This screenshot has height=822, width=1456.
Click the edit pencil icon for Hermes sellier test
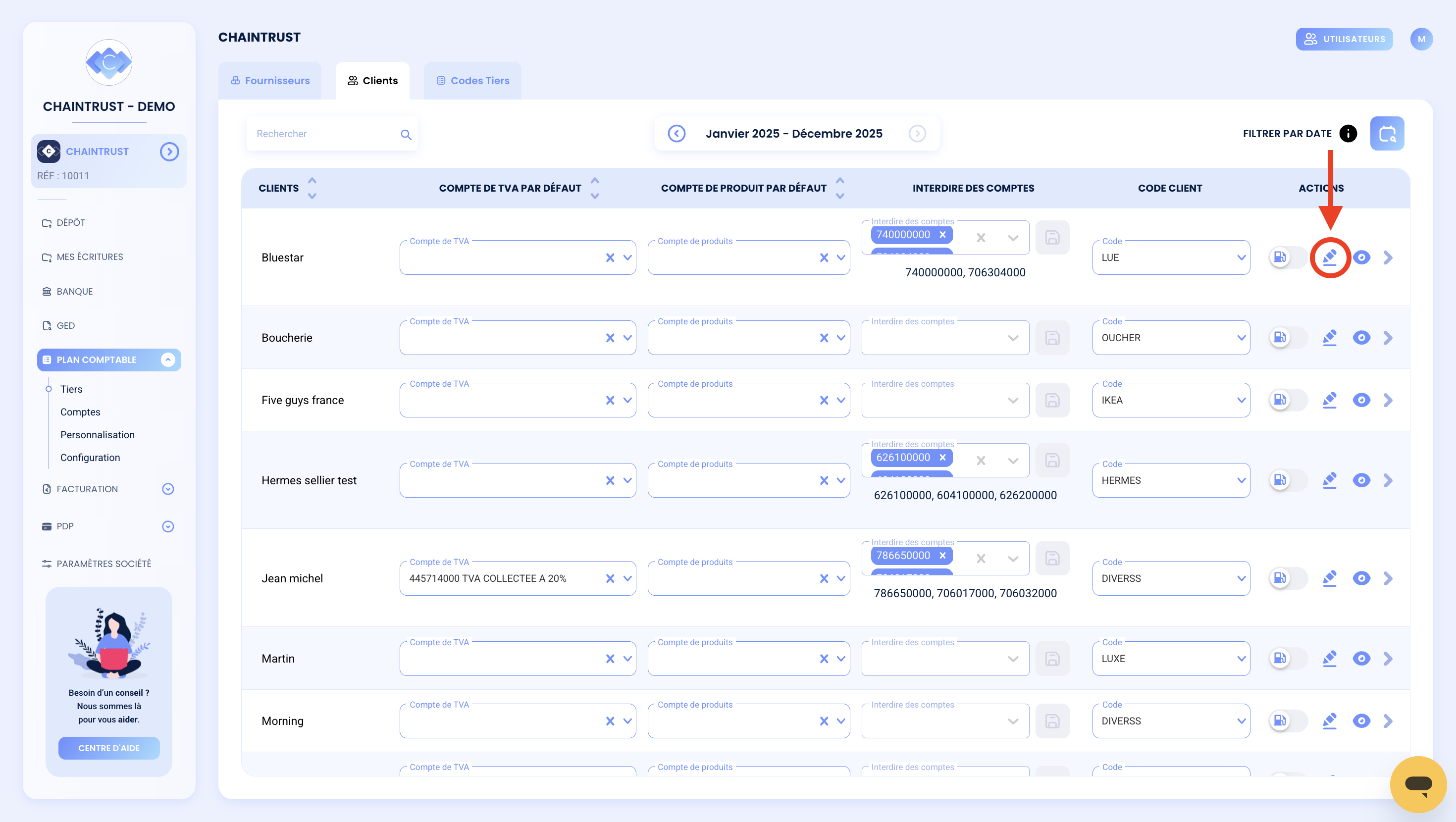[x=1329, y=480]
